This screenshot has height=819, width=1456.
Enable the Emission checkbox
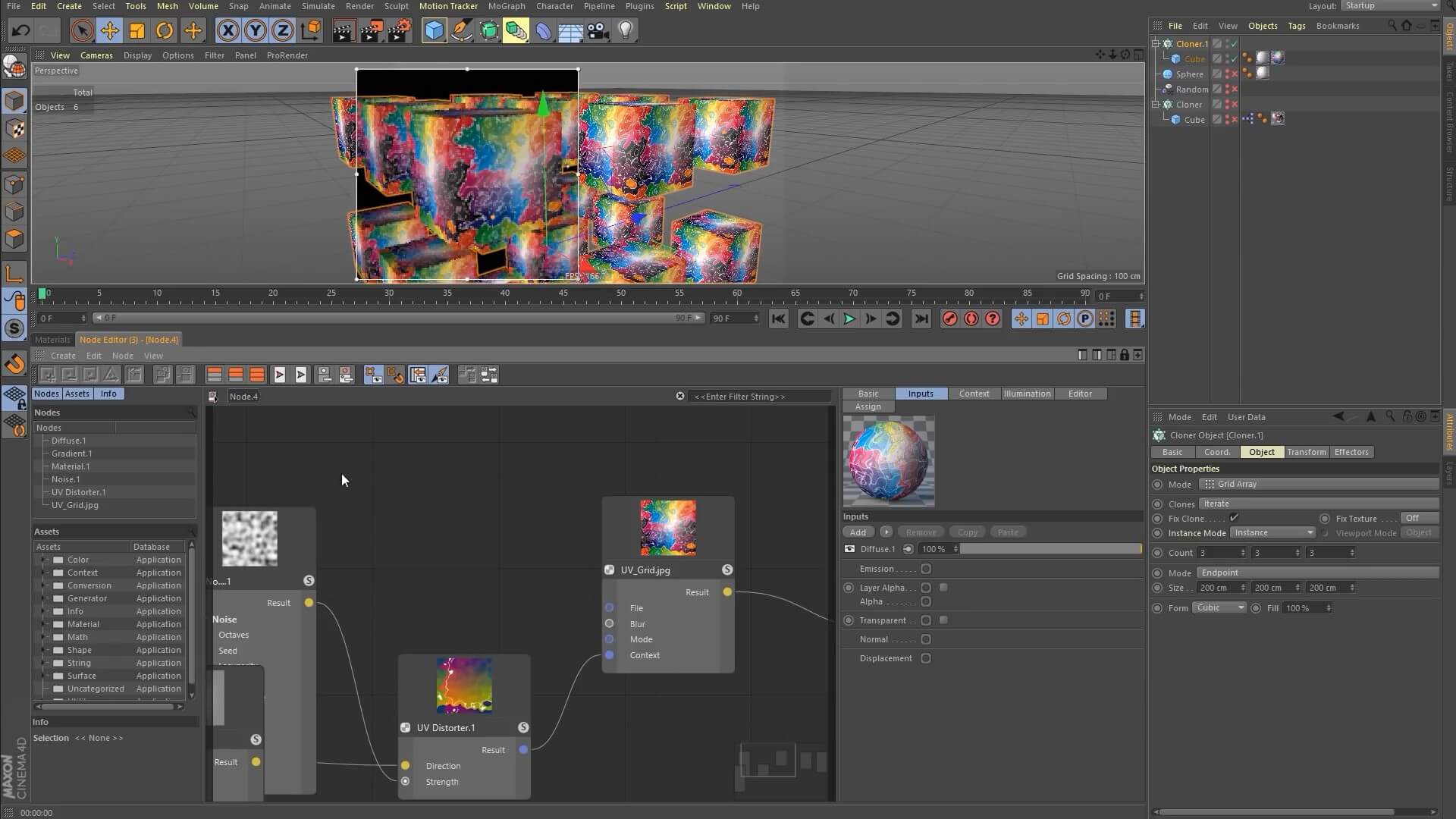click(926, 569)
